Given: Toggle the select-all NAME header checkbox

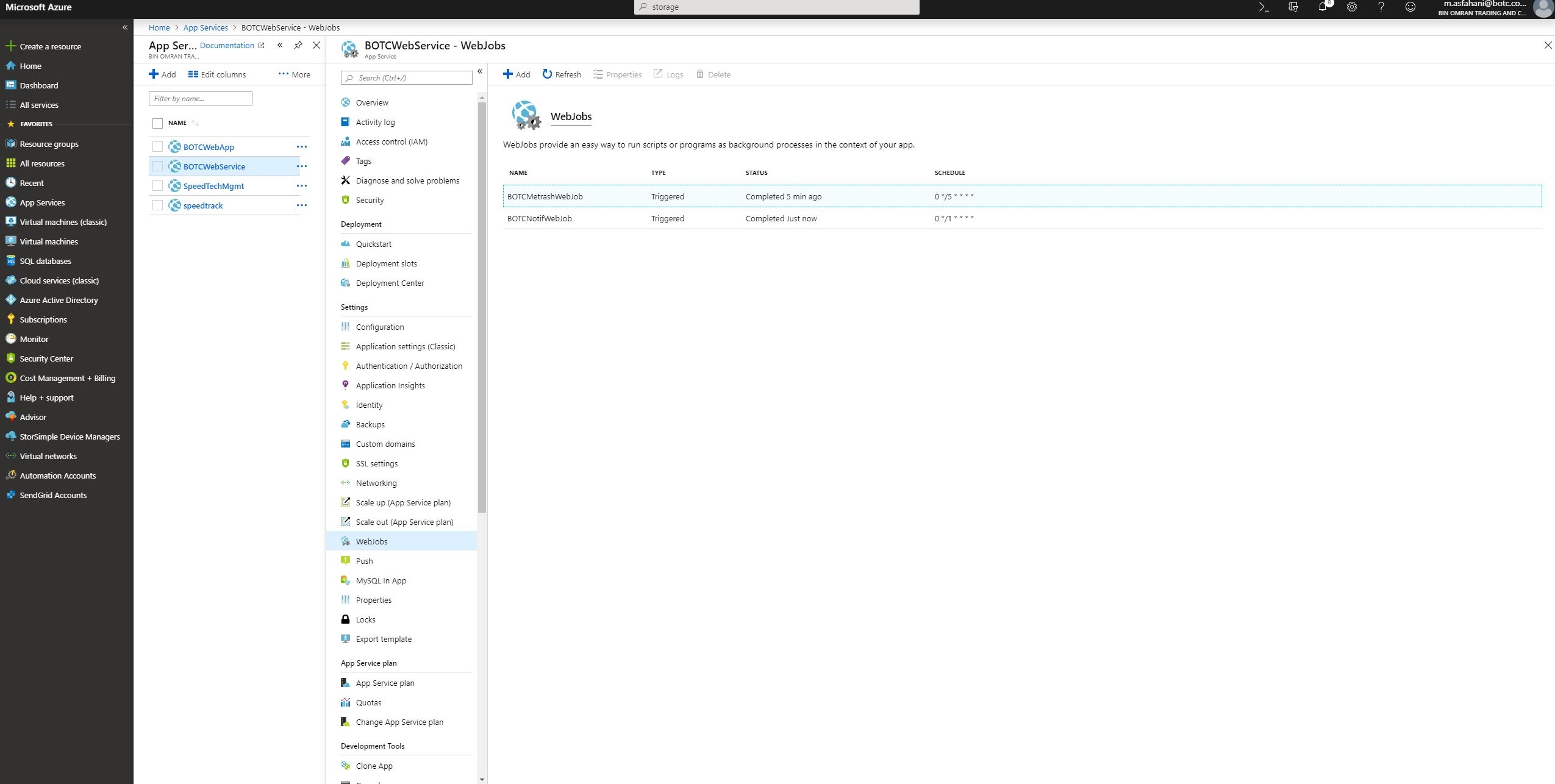Looking at the screenshot, I should pyautogui.click(x=157, y=123).
